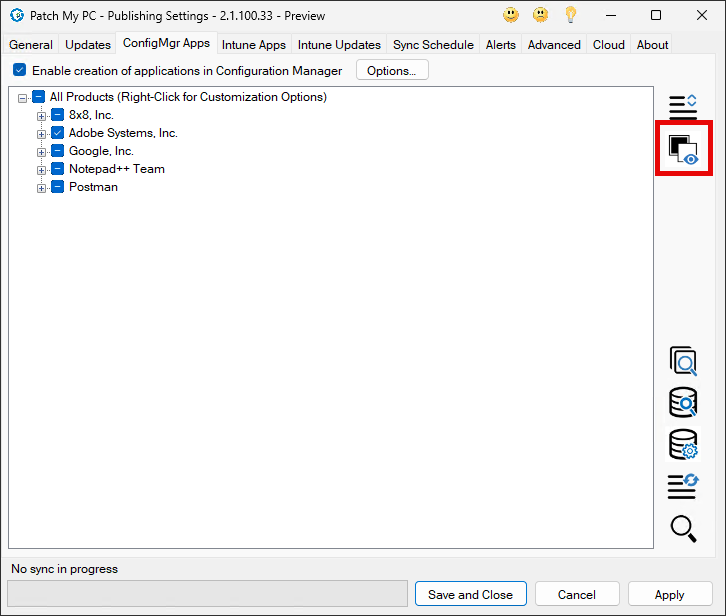Select the Notepad++ Team tree item
726x616 pixels.
tap(116, 169)
